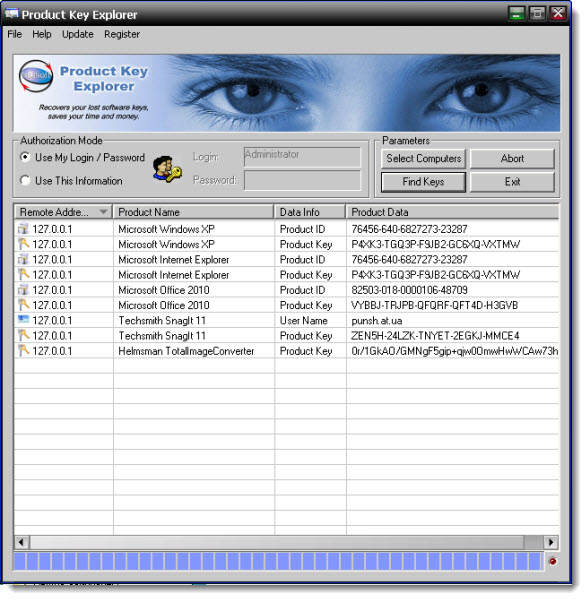
Task: Click the users-and-key authorization icon
Action: (x=167, y=169)
